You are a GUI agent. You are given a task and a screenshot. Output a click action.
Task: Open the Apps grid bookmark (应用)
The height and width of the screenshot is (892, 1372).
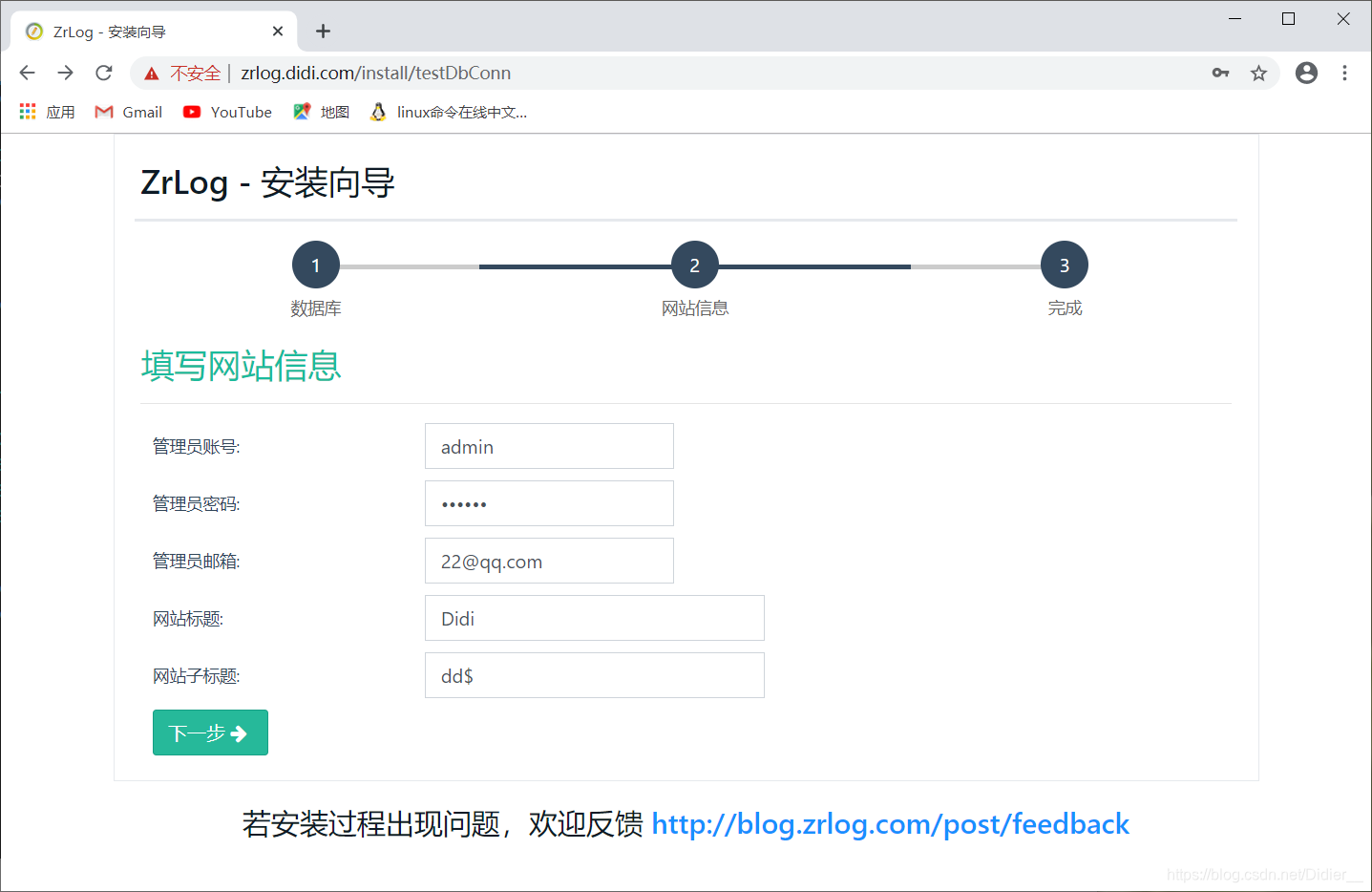(x=47, y=112)
